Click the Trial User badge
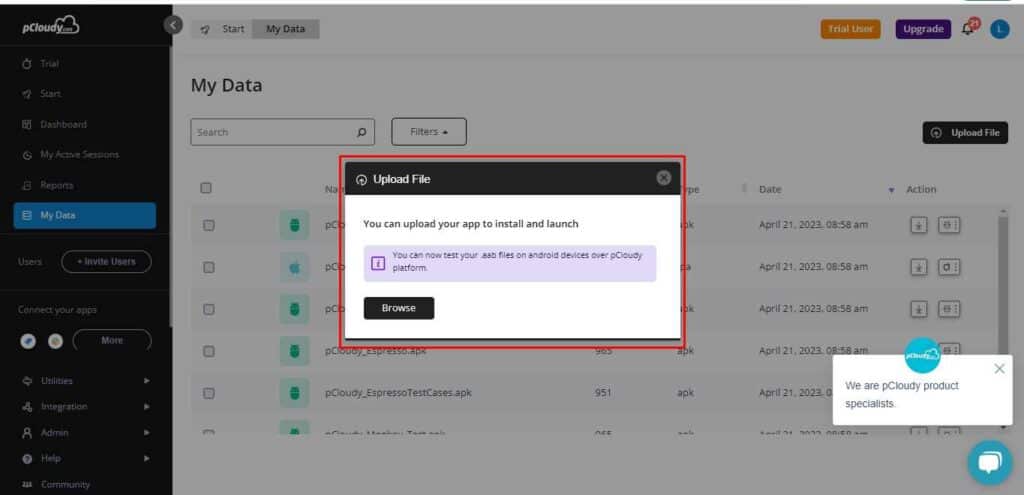This screenshot has width=1024, height=495. 850,29
